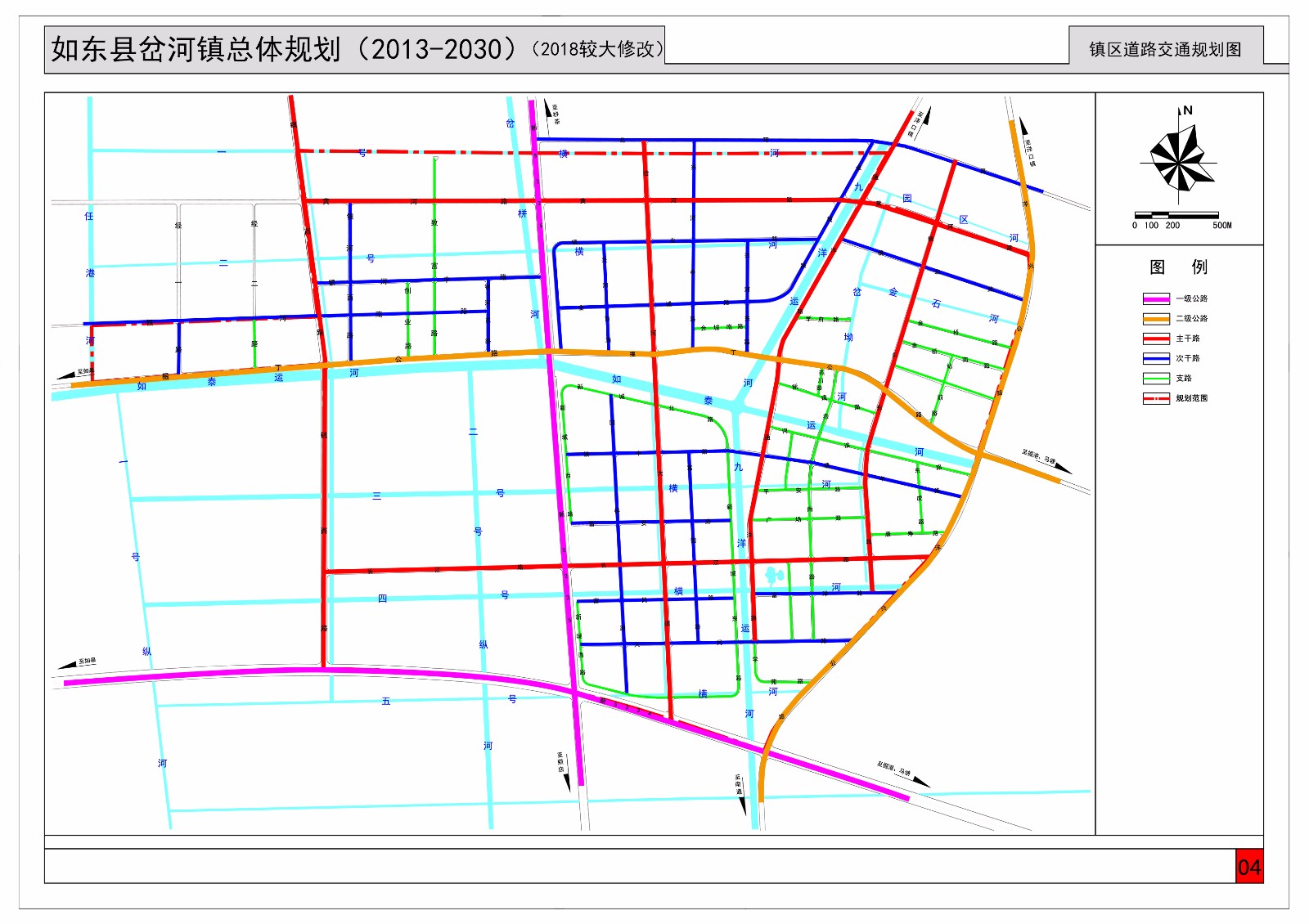Expand the 规划范围 legend entry

click(1157, 398)
